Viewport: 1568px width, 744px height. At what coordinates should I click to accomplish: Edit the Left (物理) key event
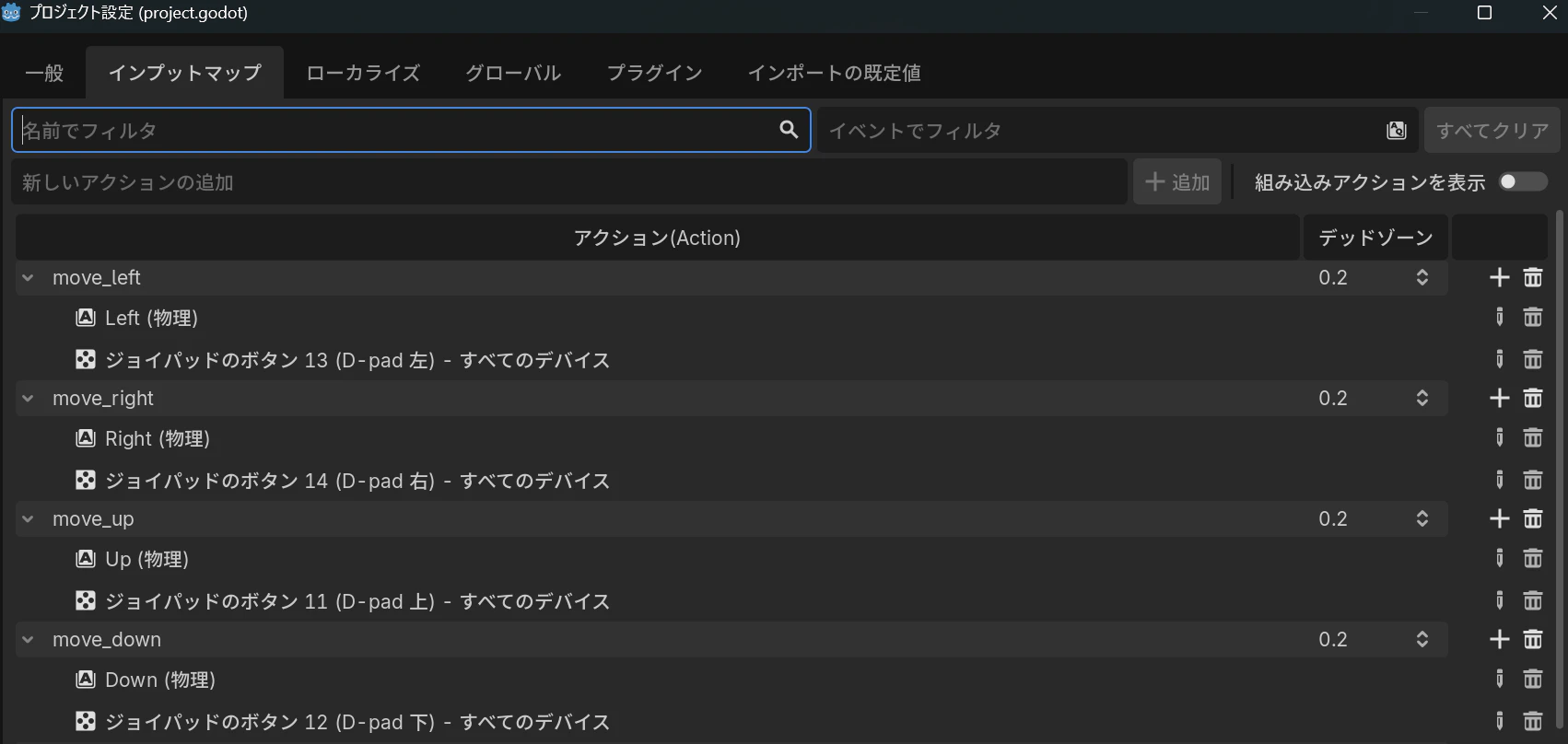point(1500,318)
